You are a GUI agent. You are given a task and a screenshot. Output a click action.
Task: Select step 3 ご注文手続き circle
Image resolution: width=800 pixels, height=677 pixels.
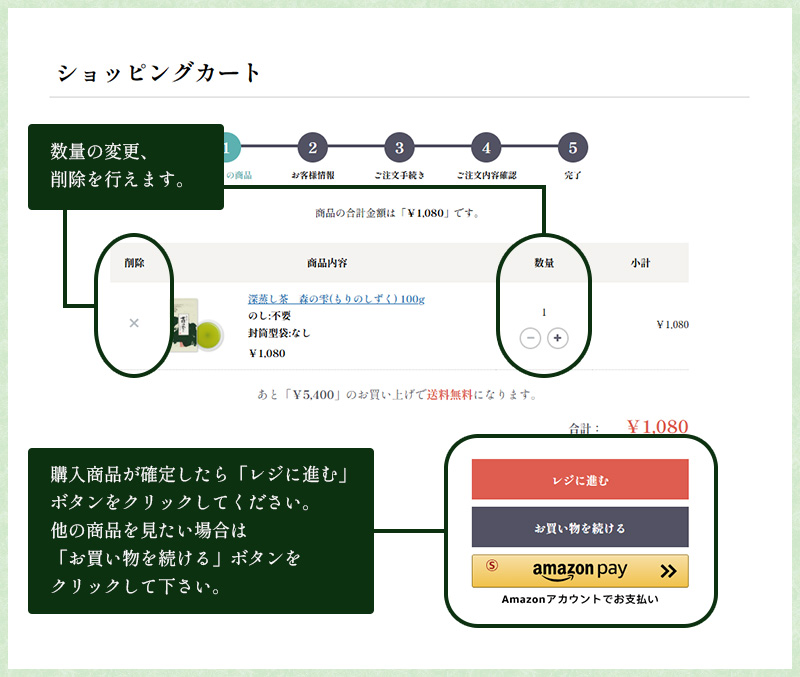398,147
